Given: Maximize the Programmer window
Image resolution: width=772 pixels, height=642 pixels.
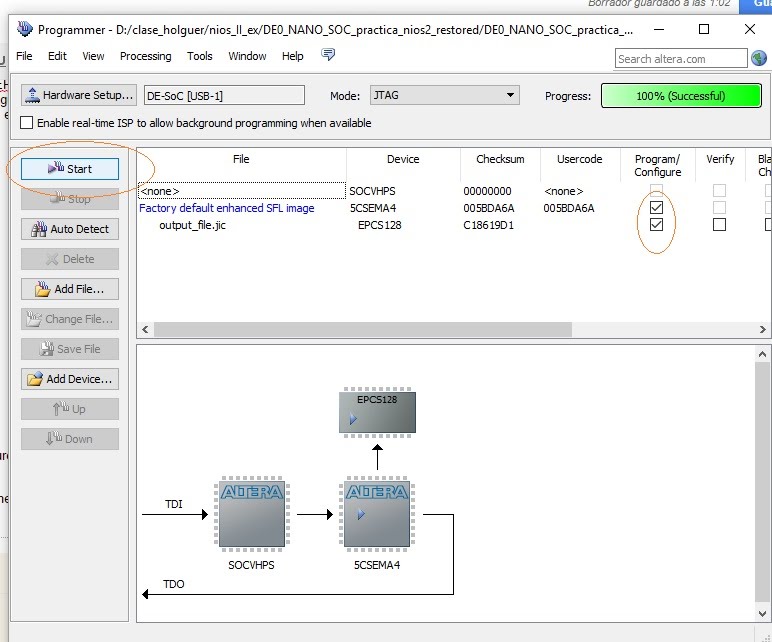Looking at the screenshot, I should click(x=704, y=29).
